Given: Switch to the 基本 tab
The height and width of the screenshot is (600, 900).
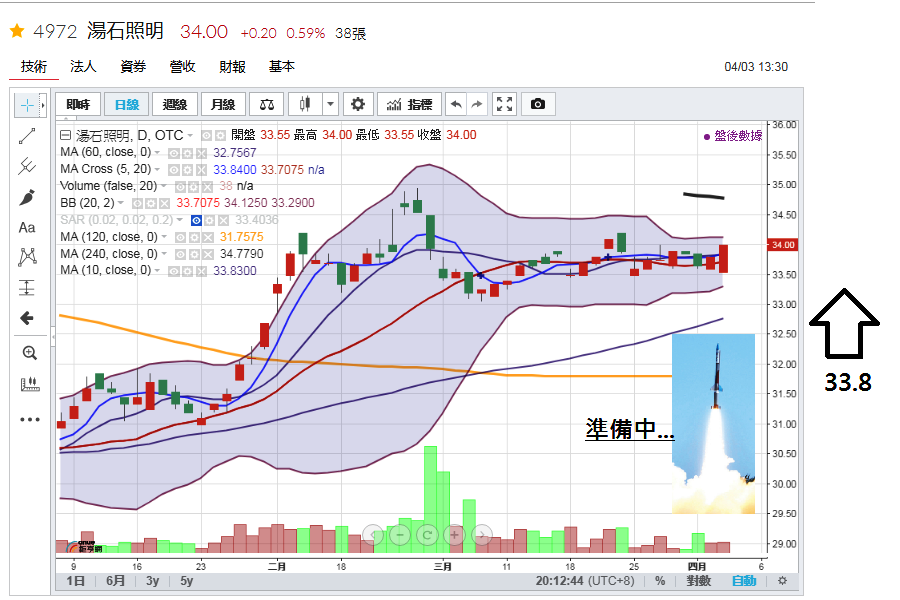Looking at the screenshot, I should point(282,67).
